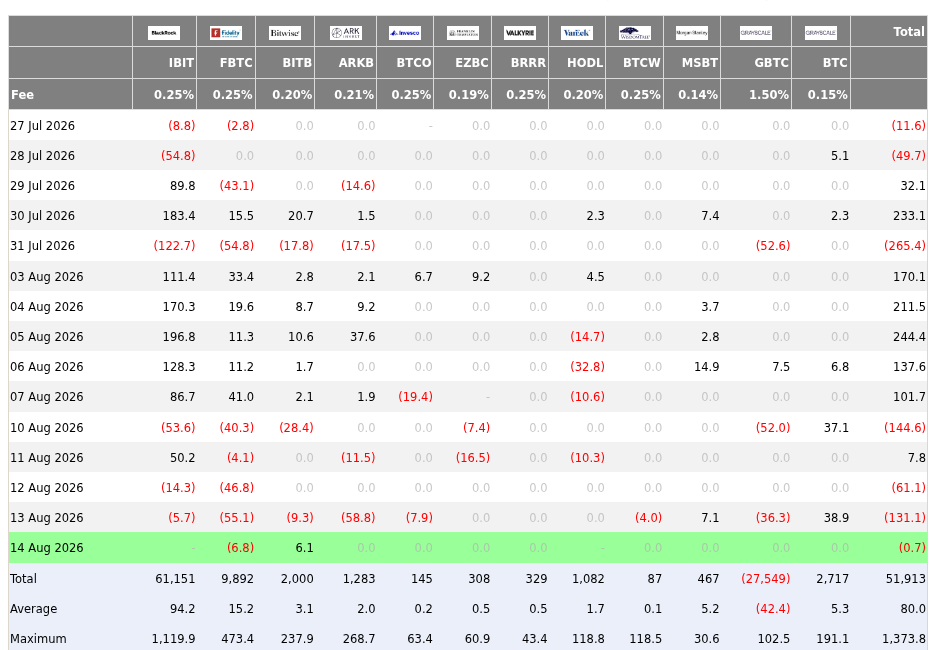
Task: Click EZBC value (16.5) on 11 Aug
Action: (473, 457)
